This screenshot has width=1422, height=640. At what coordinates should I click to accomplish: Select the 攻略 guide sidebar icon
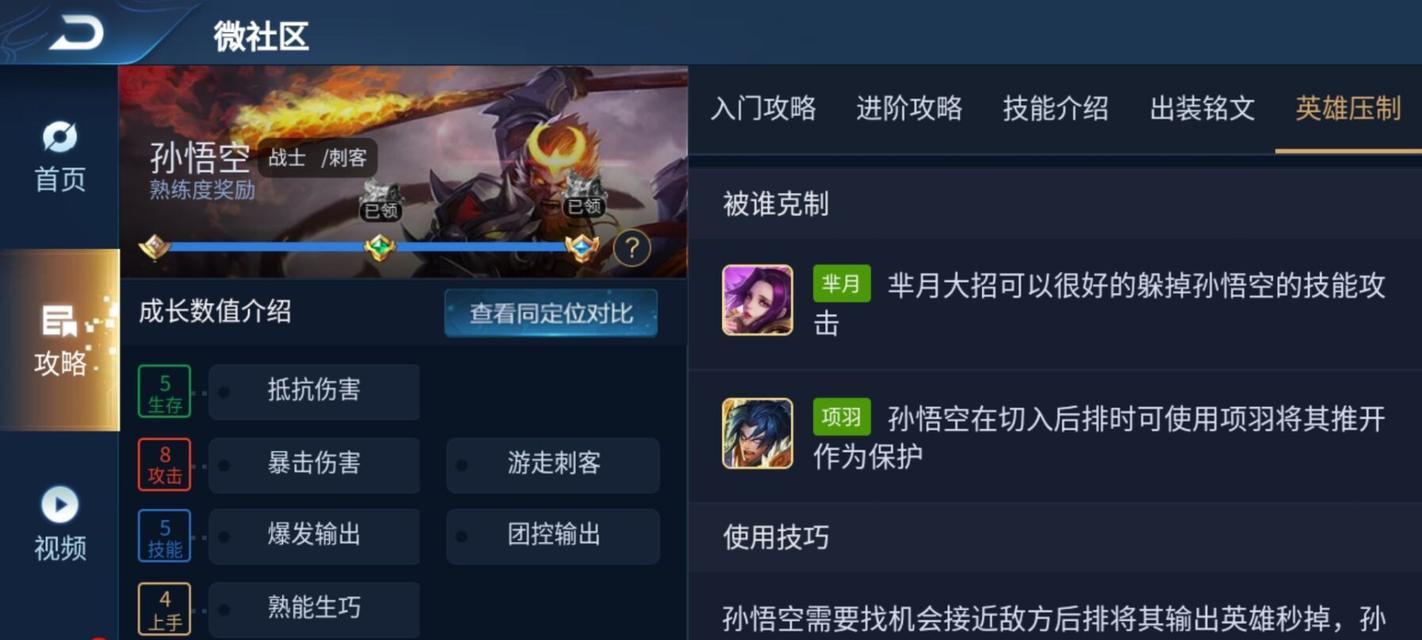[x=60, y=322]
